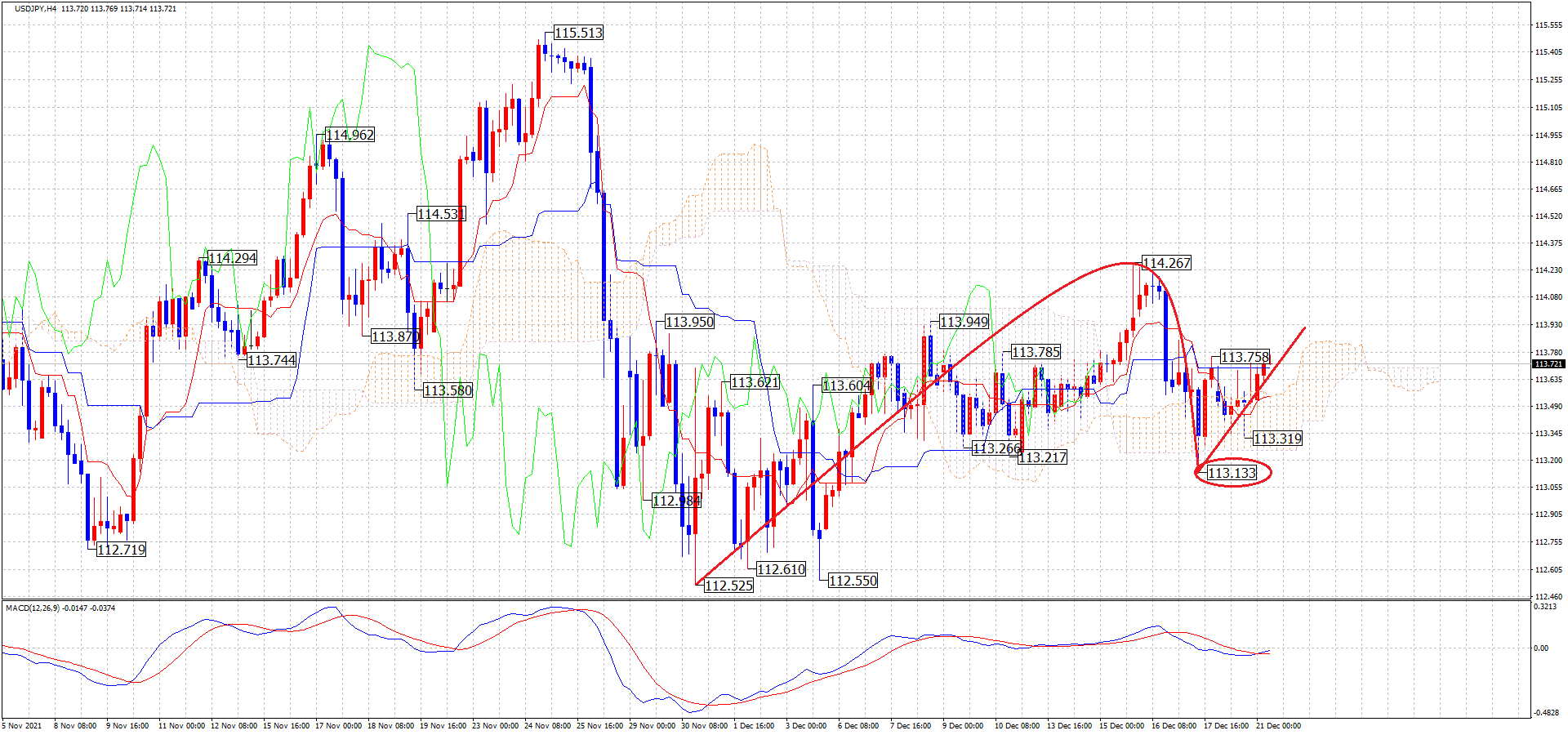Select the circled 113.133 low label

1232,474
